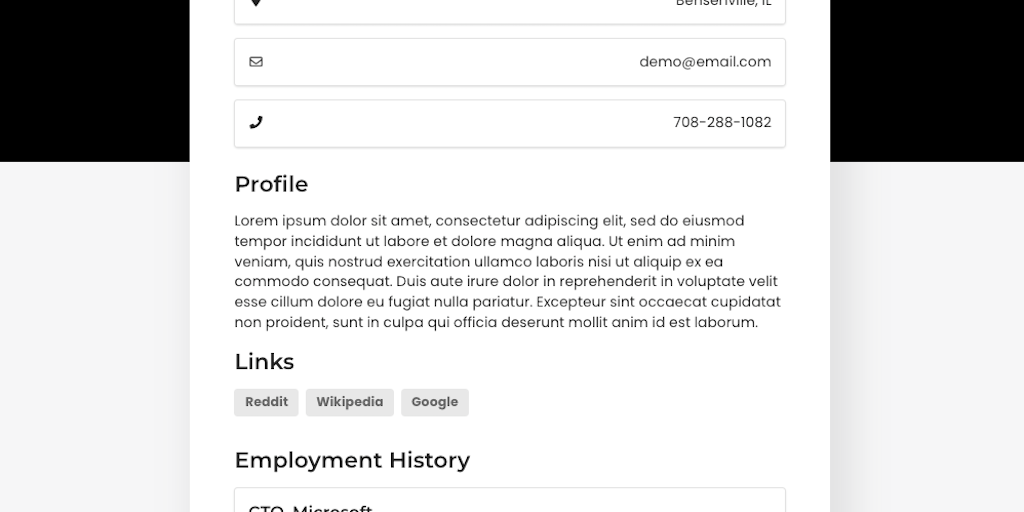This screenshot has height=512, width=1024.
Task: Click the CTO, Microsoft job title
Action: click(310, 507)
